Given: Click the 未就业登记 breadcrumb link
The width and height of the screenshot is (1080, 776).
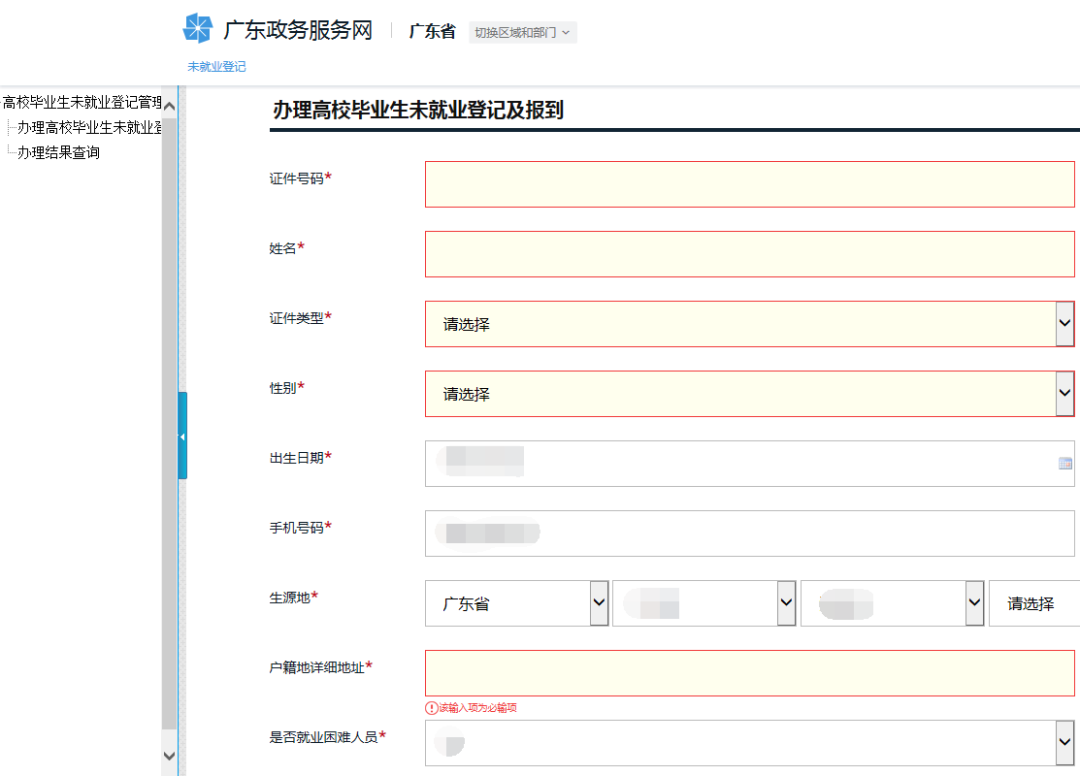Looking at the screenshot, I should point(217,67).
